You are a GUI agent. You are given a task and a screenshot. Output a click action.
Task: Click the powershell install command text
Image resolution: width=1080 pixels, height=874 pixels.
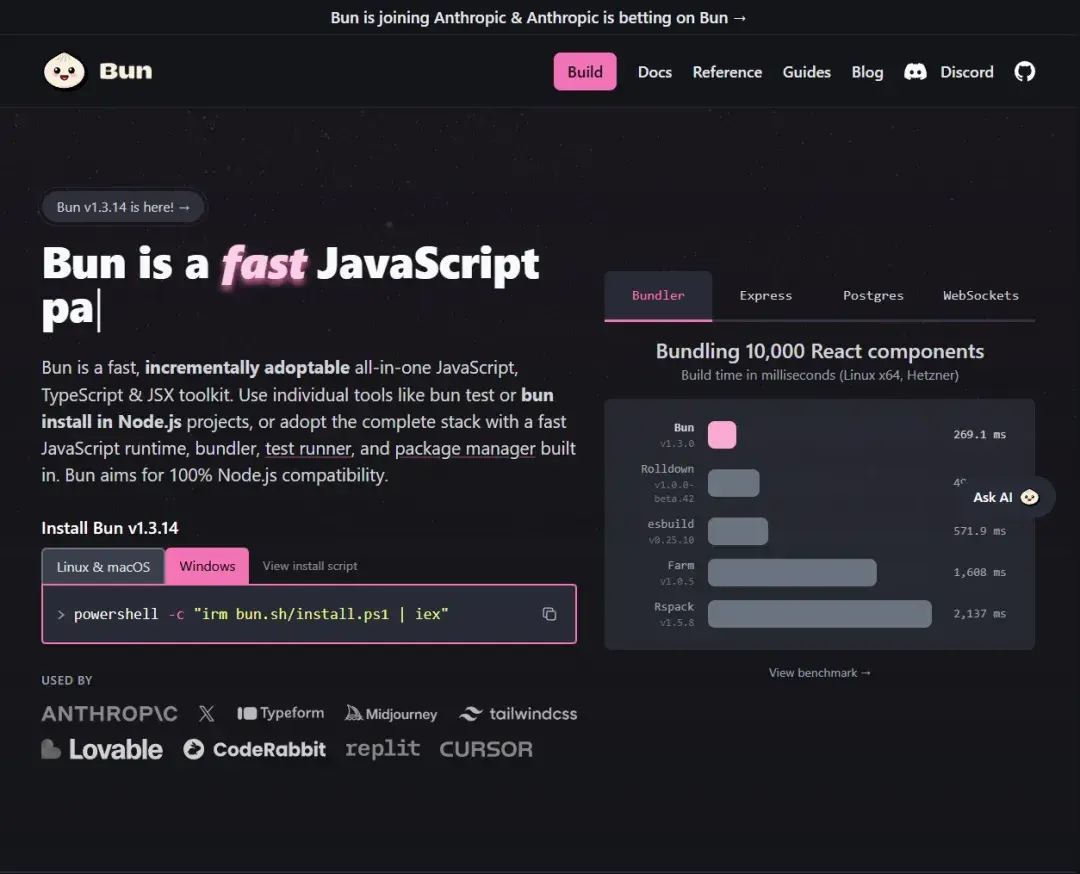[261, 614]
